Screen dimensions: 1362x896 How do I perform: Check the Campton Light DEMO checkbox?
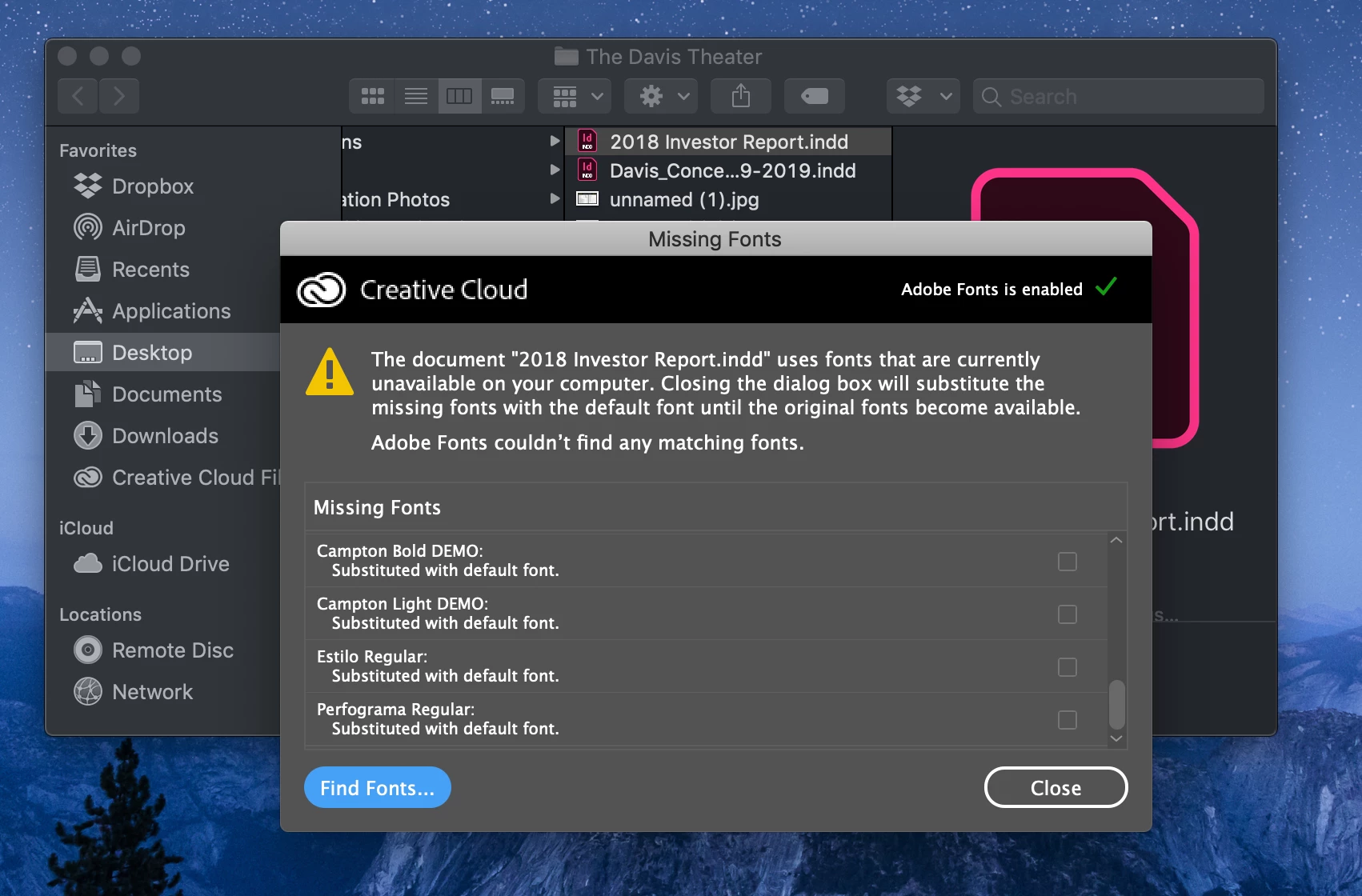click(x=1068, y=614)
